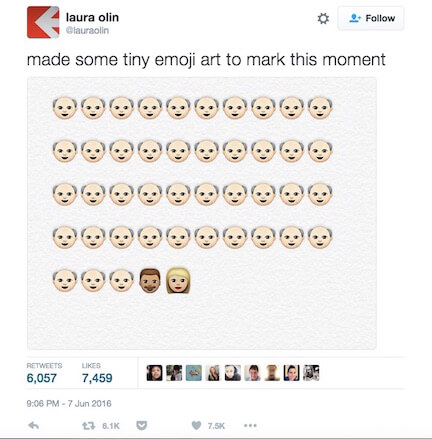Click the first liker avatar thumbnail
432x439 pixels.
click(155, 373)
